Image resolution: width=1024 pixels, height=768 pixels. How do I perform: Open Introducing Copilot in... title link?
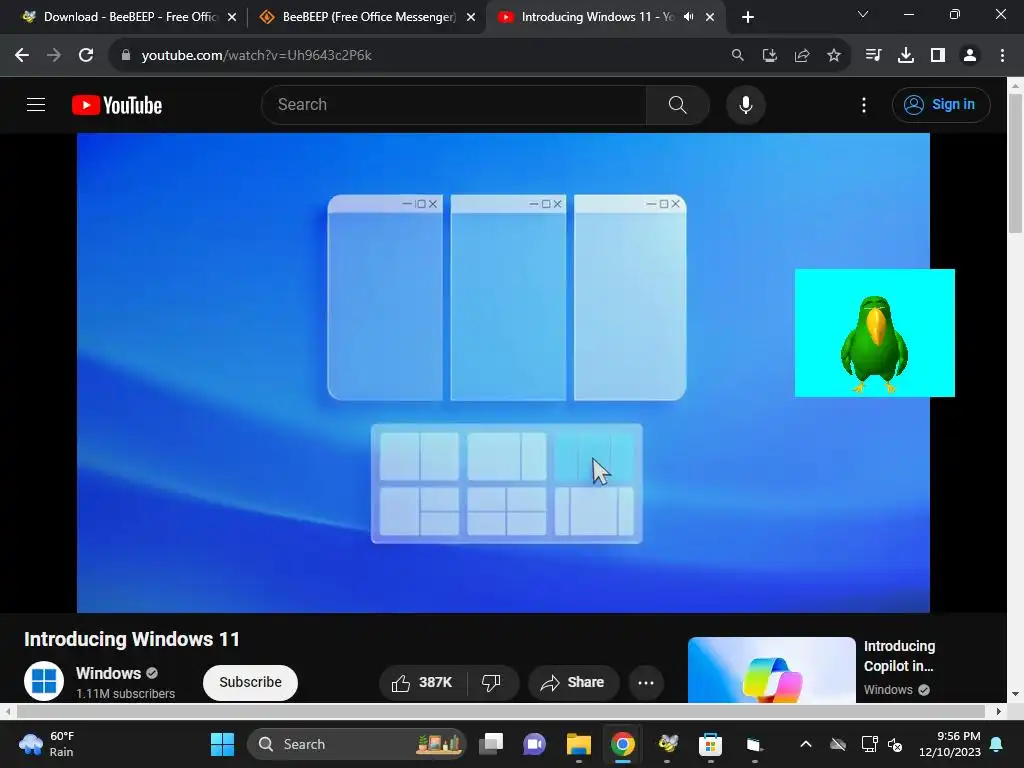899,656
